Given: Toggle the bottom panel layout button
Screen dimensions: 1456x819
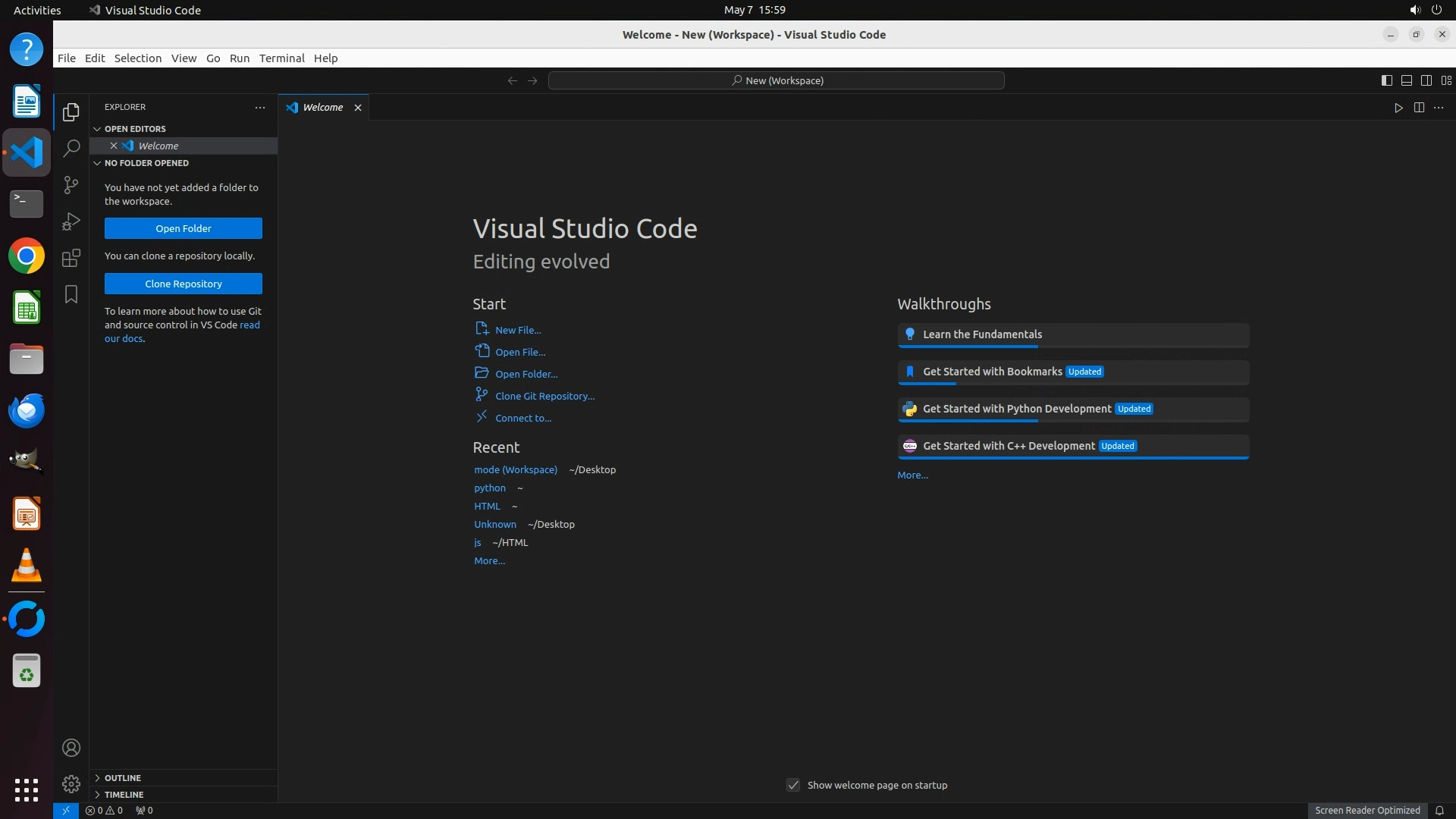Looking at the screenshot, I should coord(1406,80).
